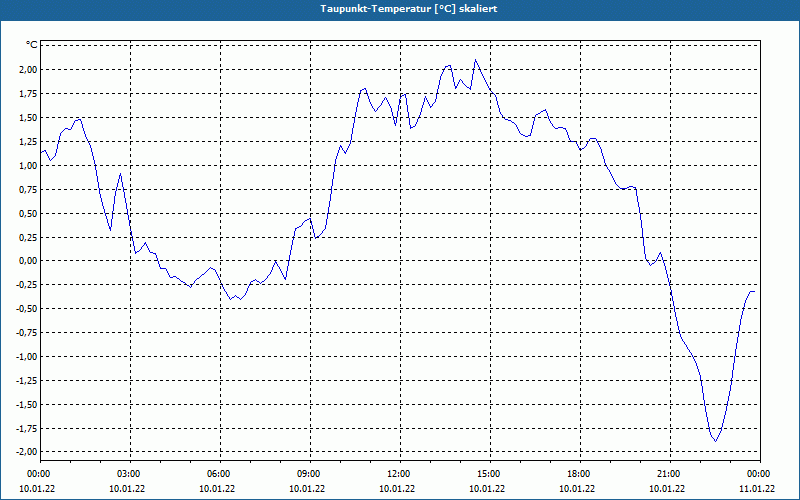Select the 11.01.22 date label

coord(758,489)
